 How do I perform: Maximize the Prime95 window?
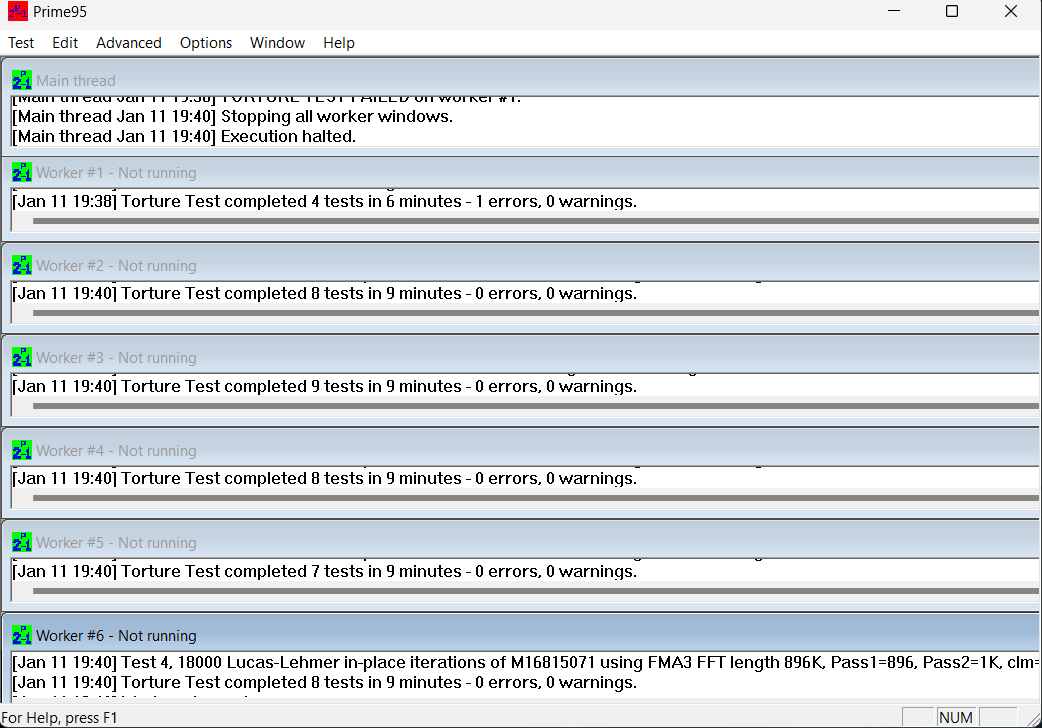952,11
